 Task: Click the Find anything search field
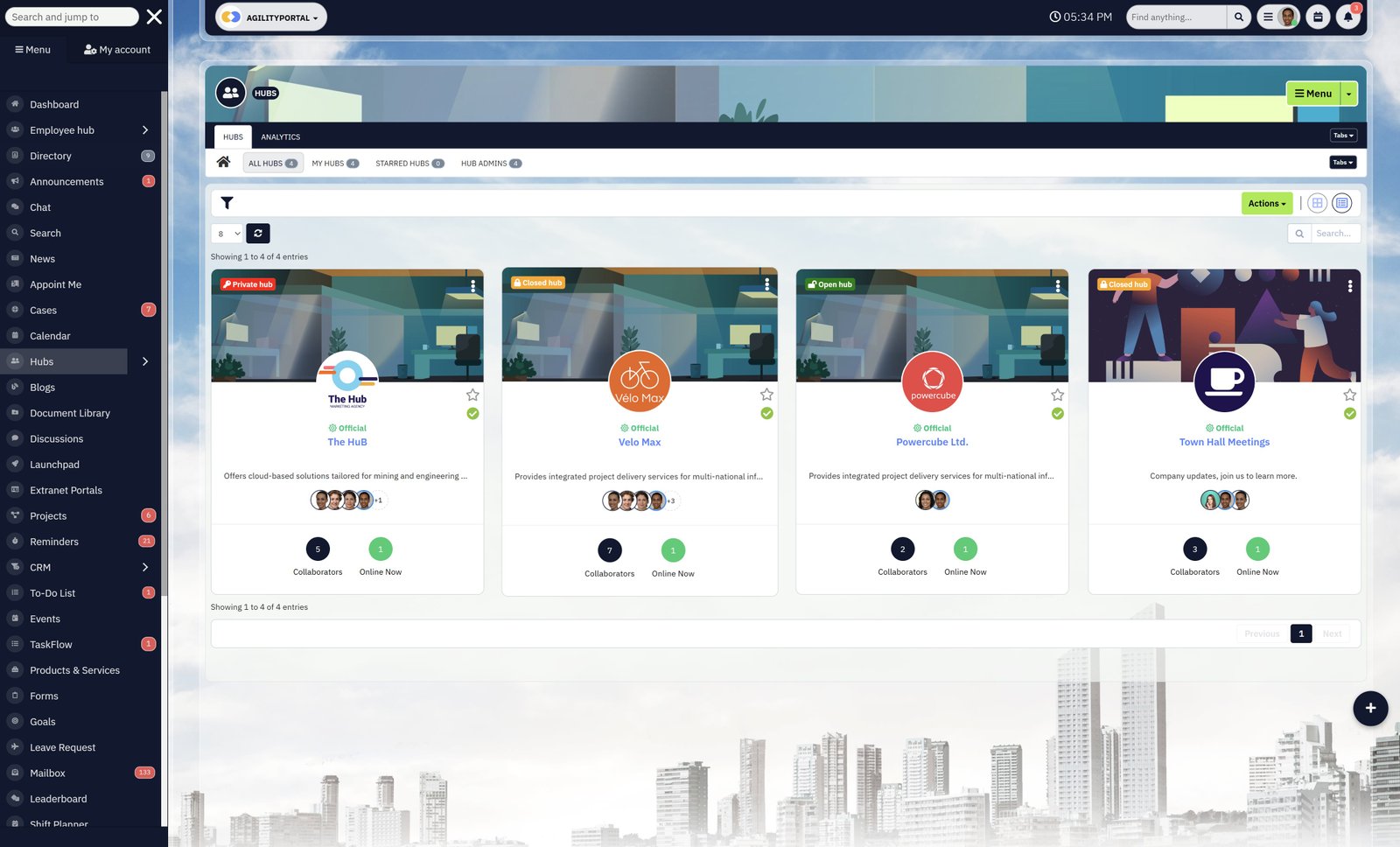[1175, 17]
